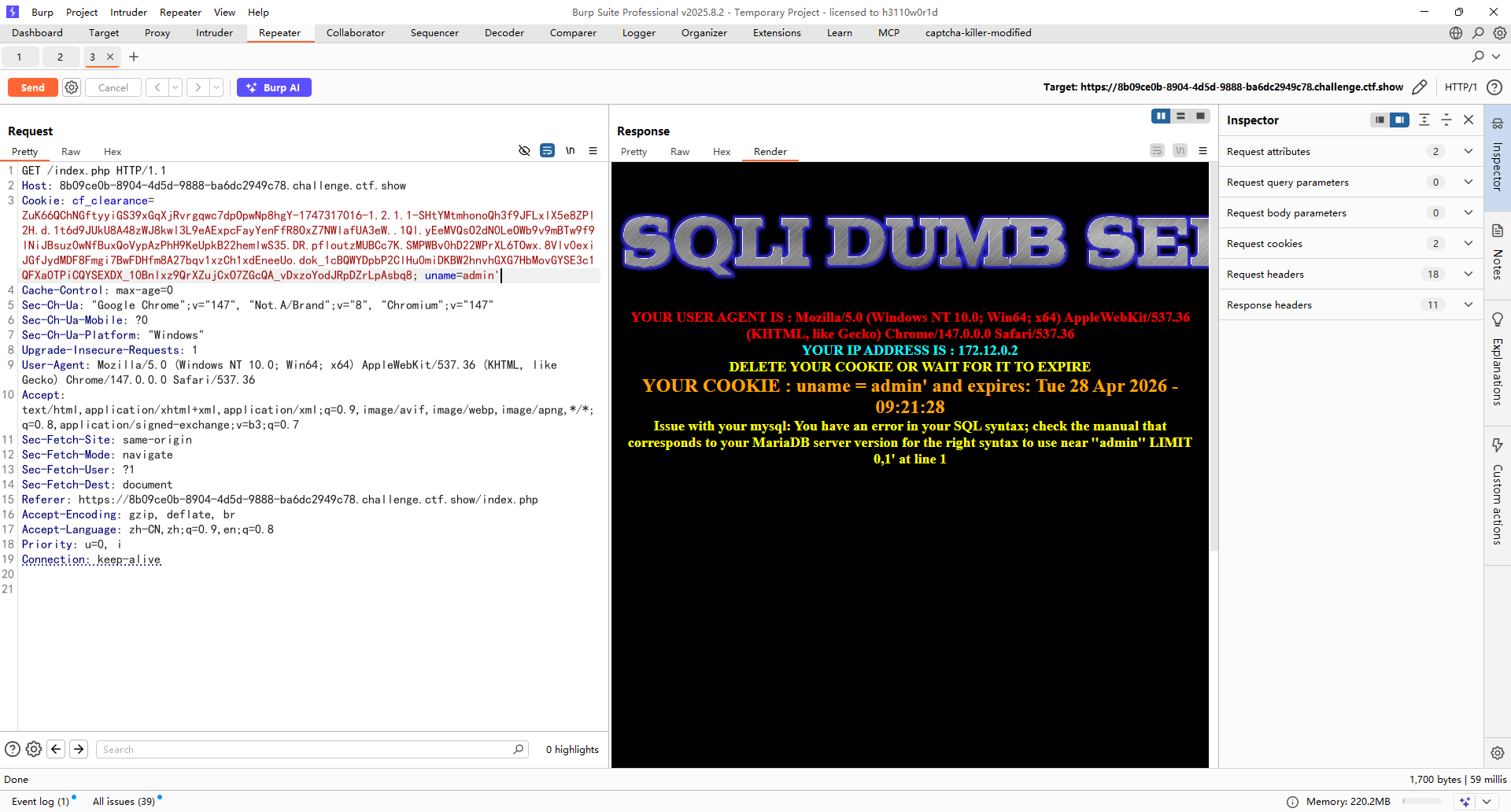Open the Repeater tab search magnifier
The image size is (1511, 812).
click(x=1478, y=57)
